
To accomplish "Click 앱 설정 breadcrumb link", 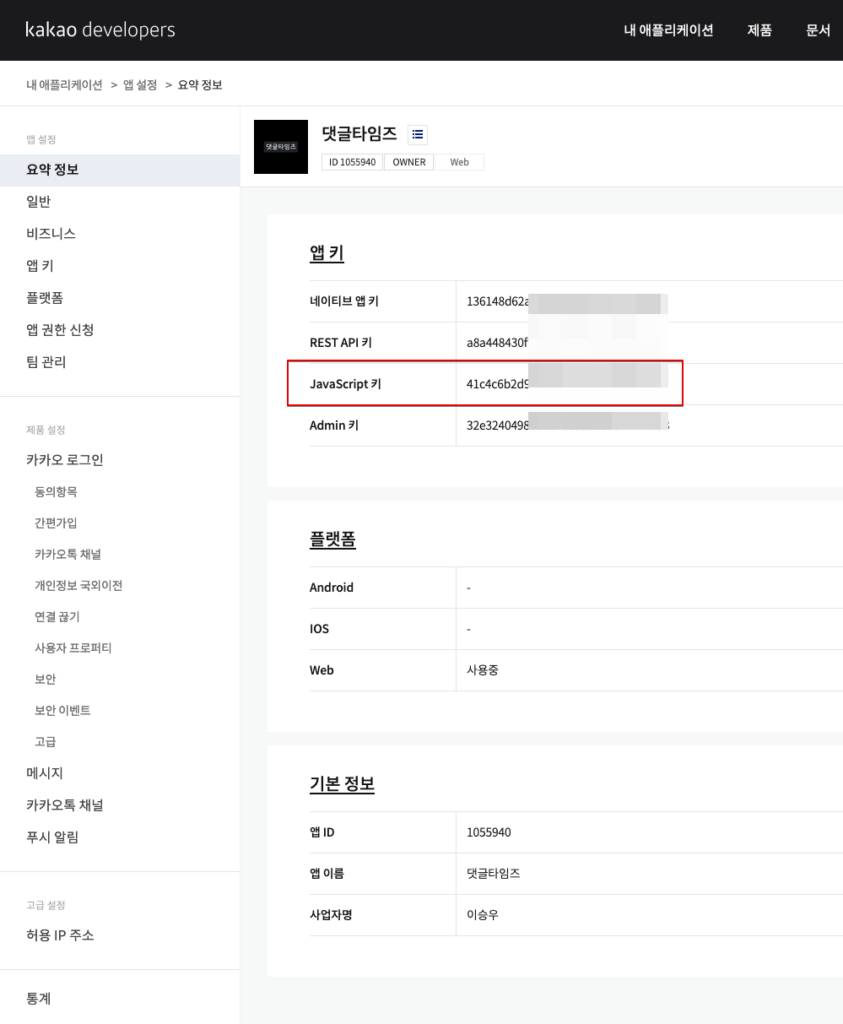I will [x=140, y=85].
